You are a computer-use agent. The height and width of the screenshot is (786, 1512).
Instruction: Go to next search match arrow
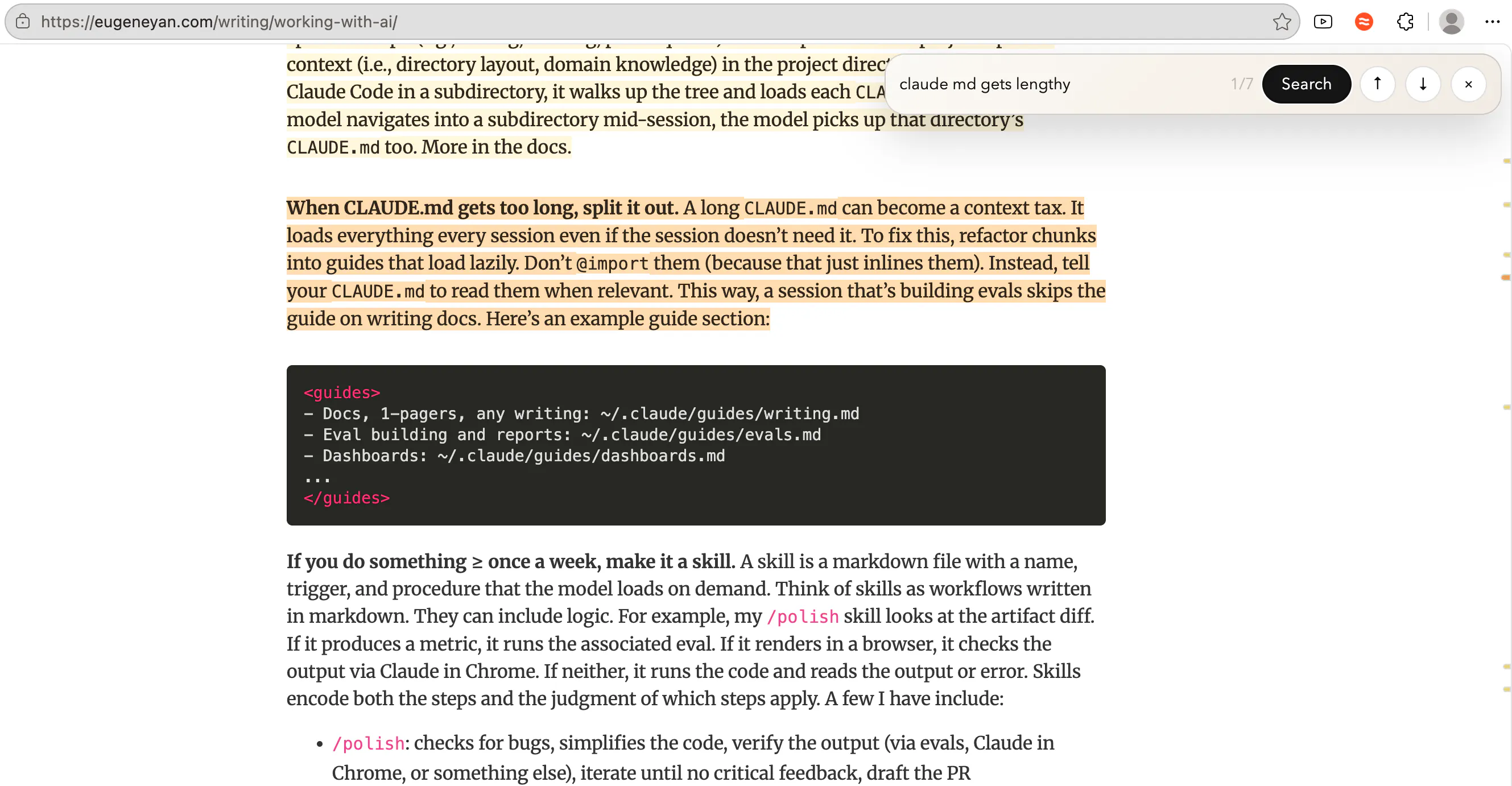[1423, 84]
